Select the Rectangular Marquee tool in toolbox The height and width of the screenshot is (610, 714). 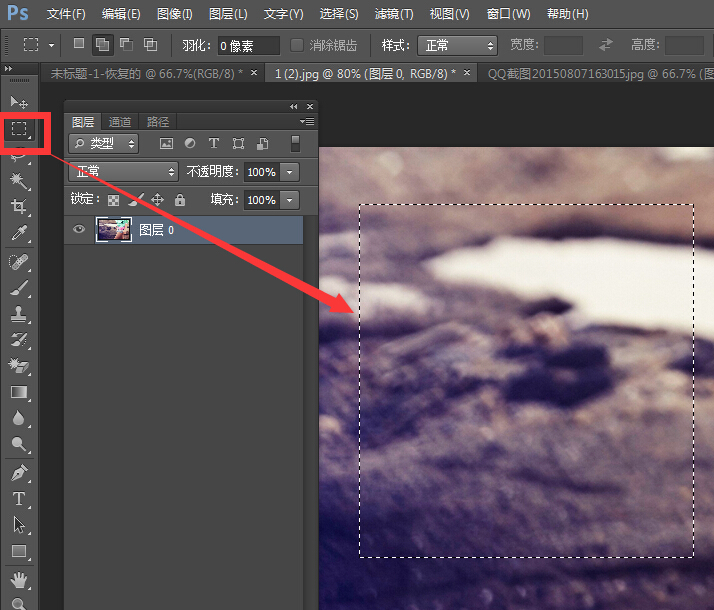(19, 129)
